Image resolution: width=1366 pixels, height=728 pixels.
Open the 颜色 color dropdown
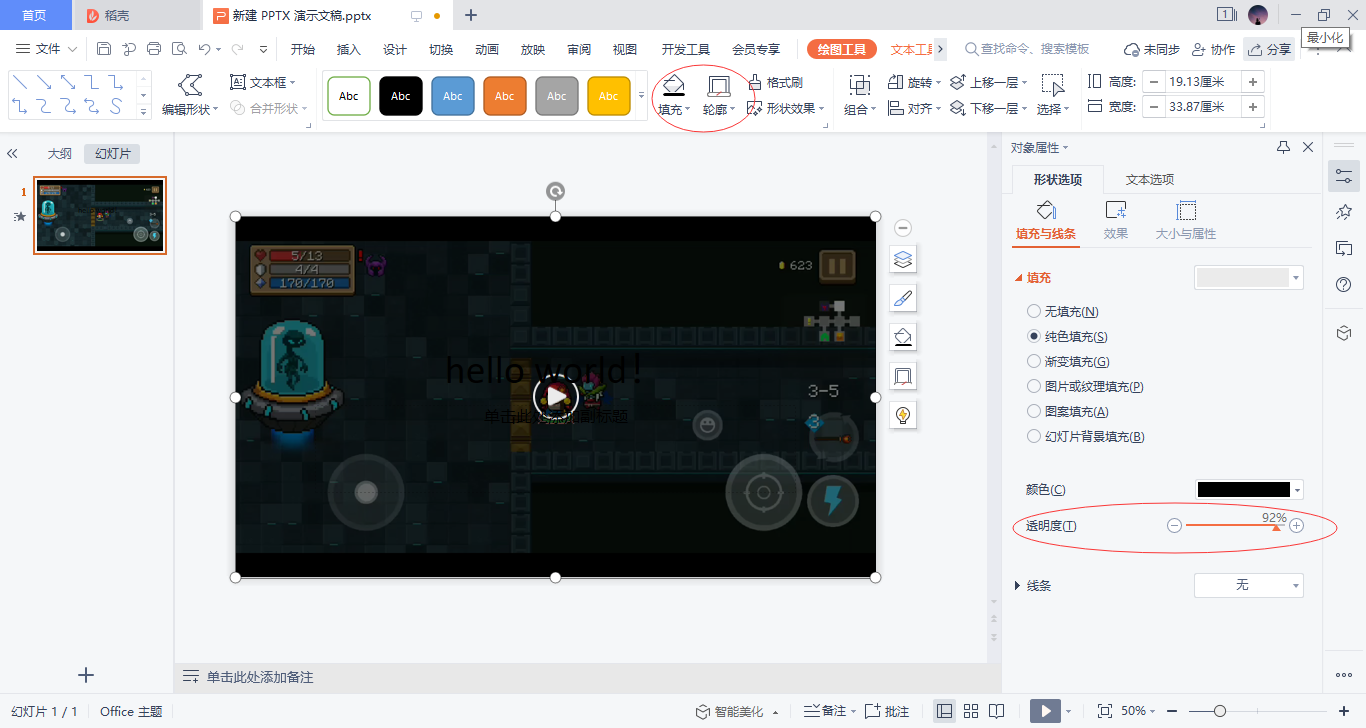[x=1250, y=490]
